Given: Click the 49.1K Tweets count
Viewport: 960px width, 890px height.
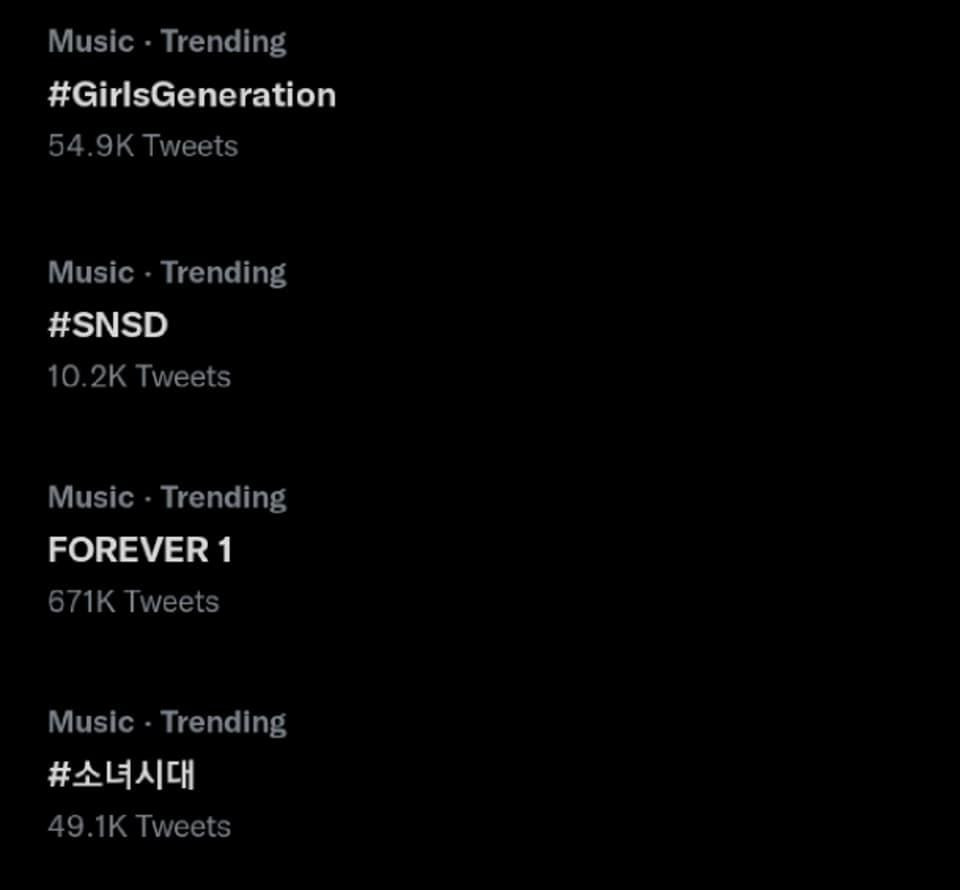Looking at the screenshot, I should coord(139,826).
